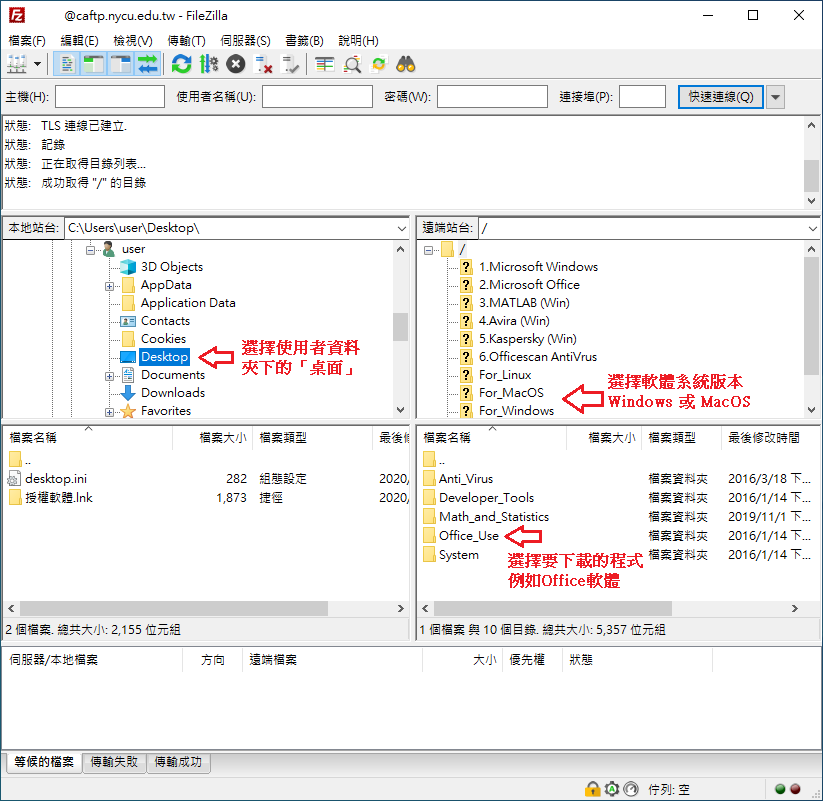Select the Office_Use remote folder
The height and width of the screenshot is (801, 823).
pos(468,536)
